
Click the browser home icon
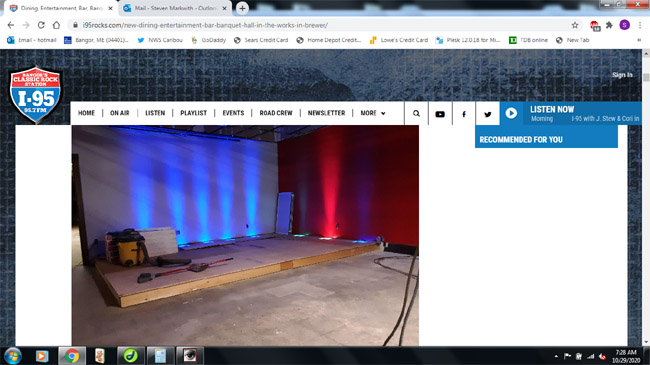coord(56,25)
